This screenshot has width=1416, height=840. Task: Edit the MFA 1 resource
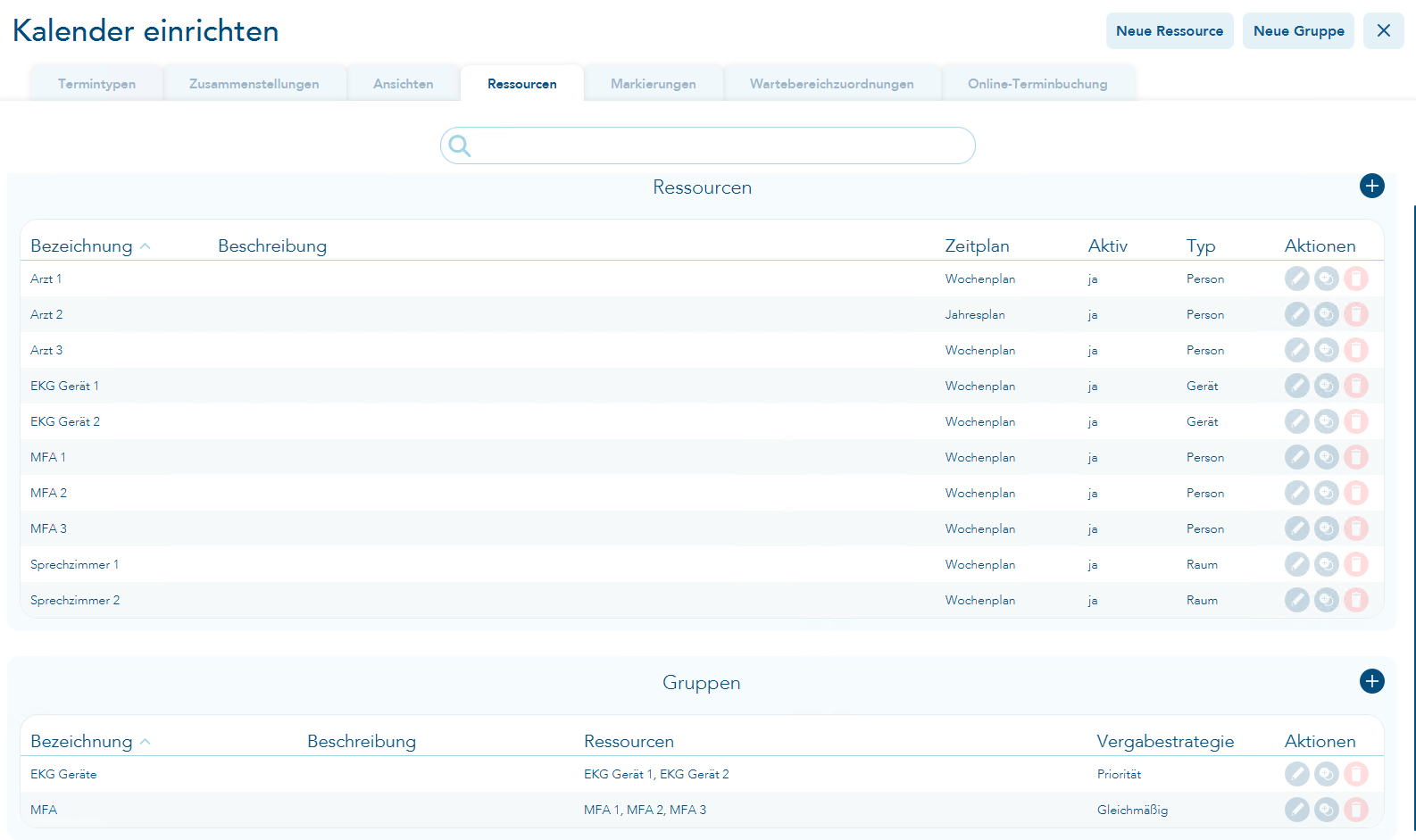(x=1297, y=457)
